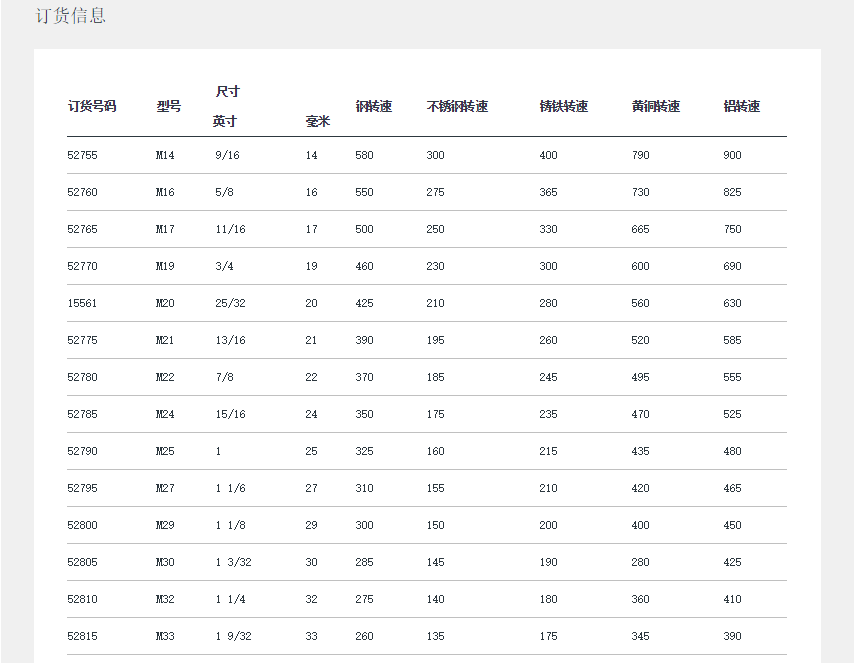857x663 pixels.
Task: Click the 型号 column header
Action: pos(169,106)
